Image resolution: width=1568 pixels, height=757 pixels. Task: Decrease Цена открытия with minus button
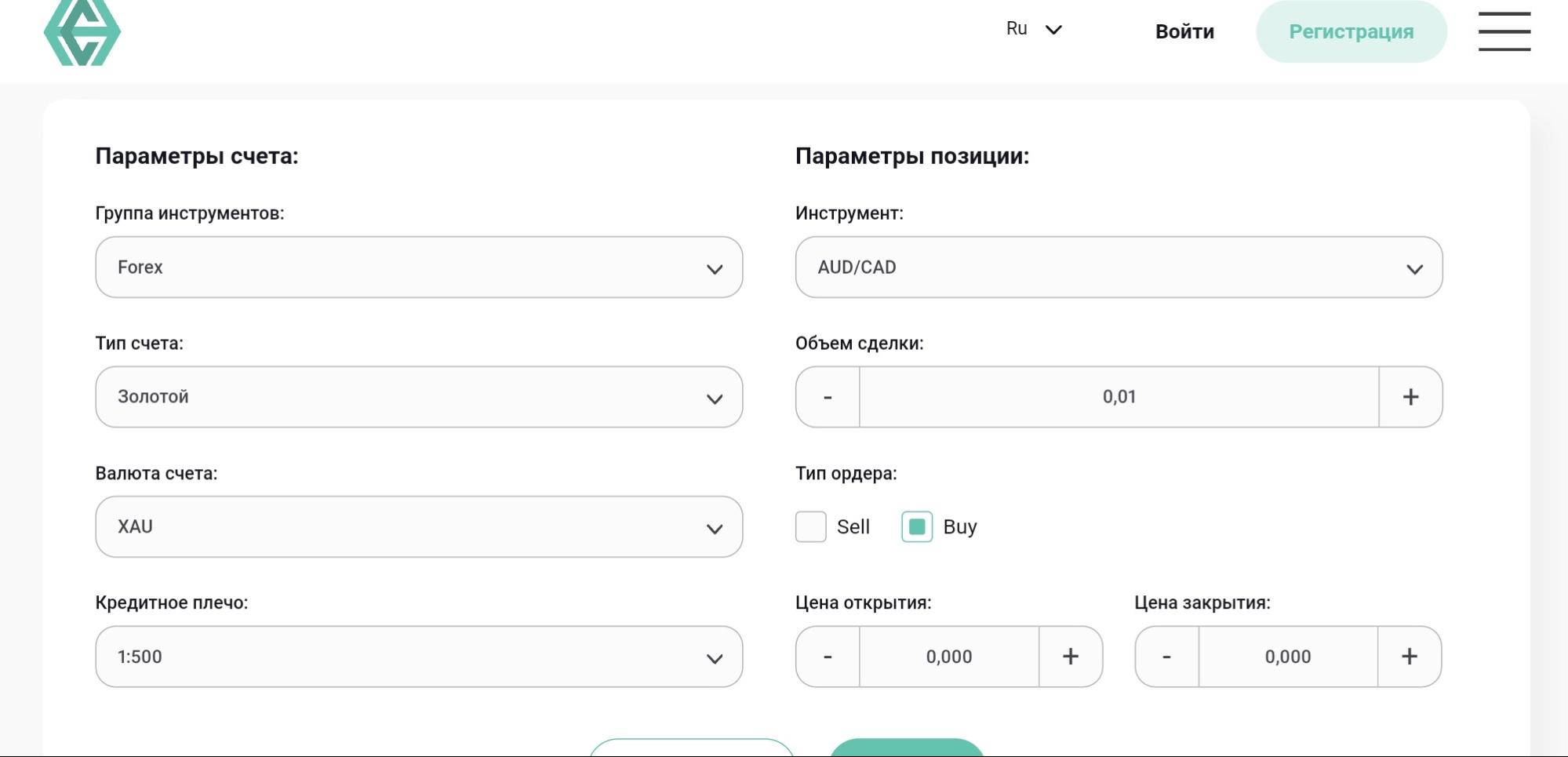pos(828,657)
